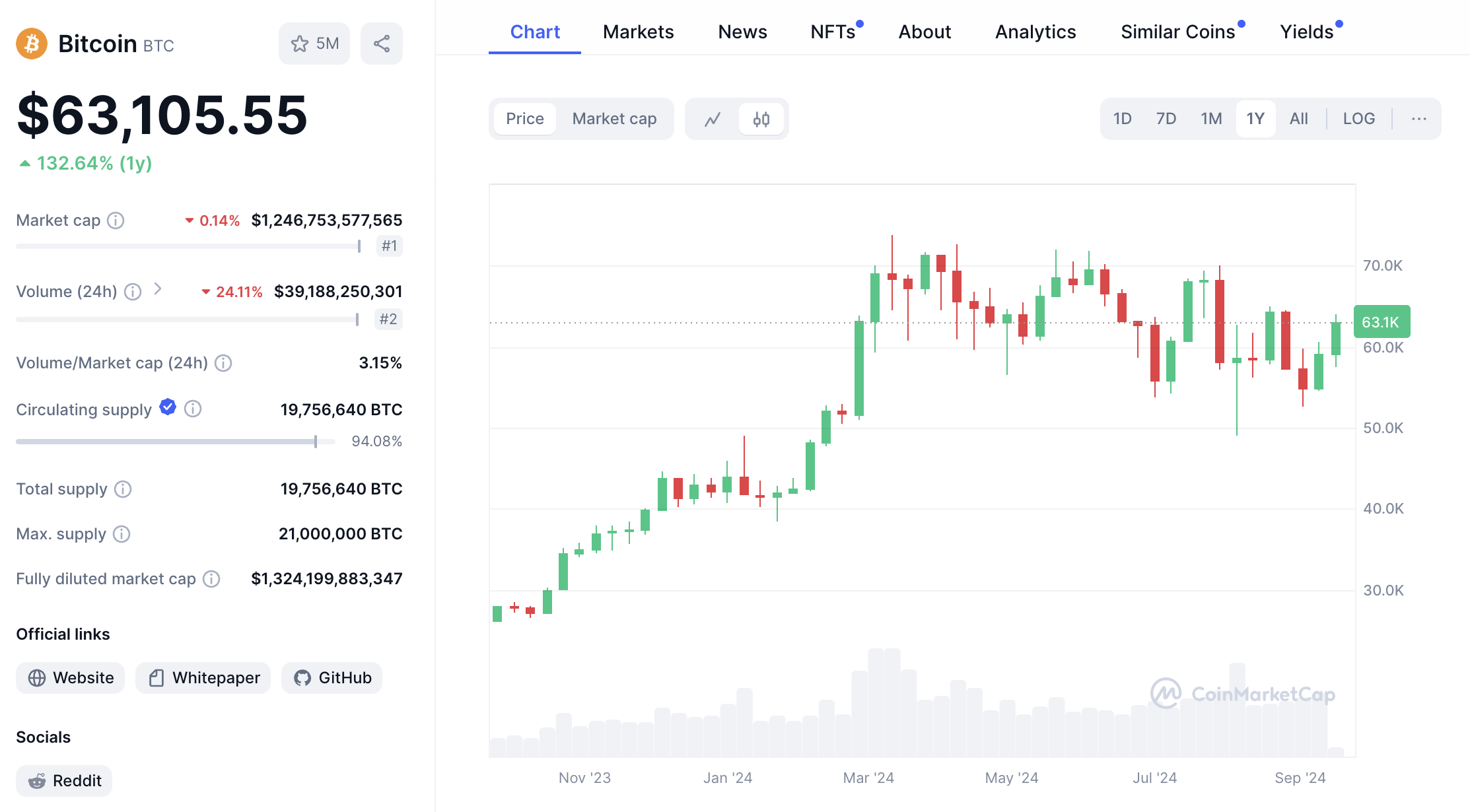Select Market cap chart toggle

coord(614,119)
